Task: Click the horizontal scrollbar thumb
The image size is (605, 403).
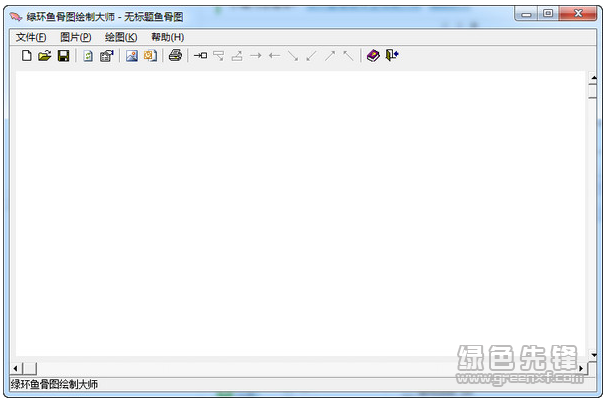Action: [x=29, y=368]
